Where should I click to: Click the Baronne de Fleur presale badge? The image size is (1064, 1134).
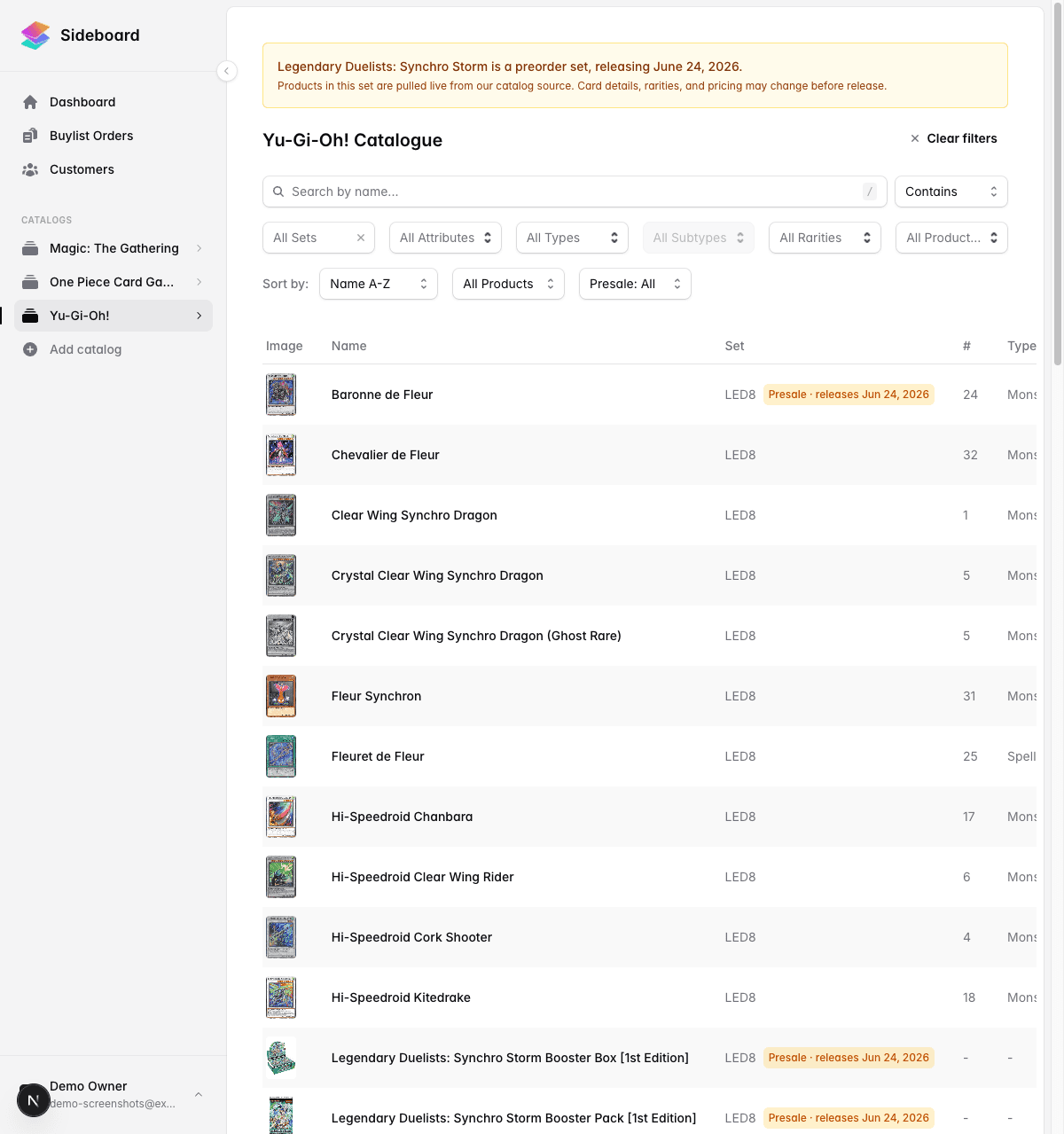click(849, 395)
